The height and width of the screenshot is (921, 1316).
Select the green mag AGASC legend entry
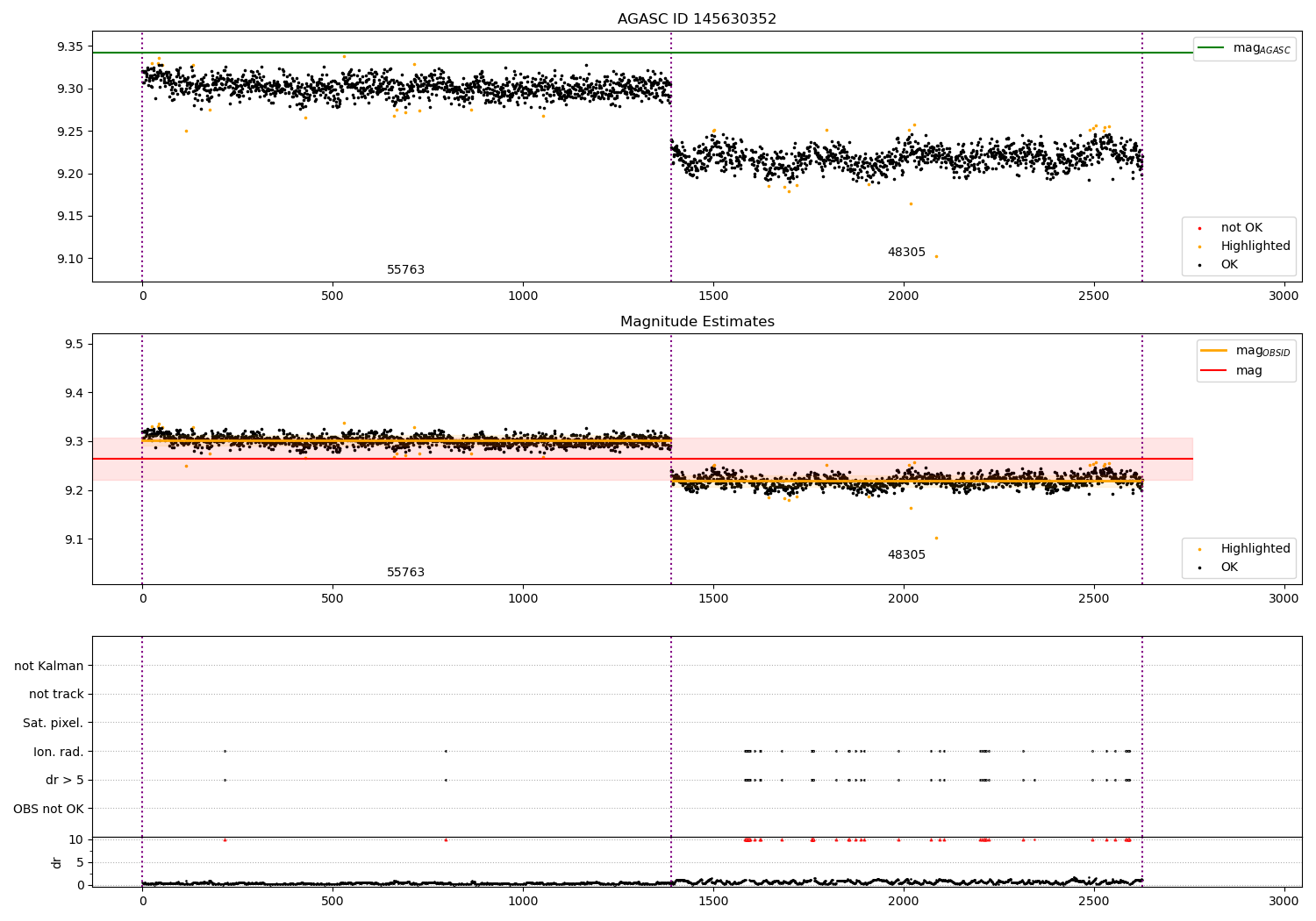point(1243,48)
